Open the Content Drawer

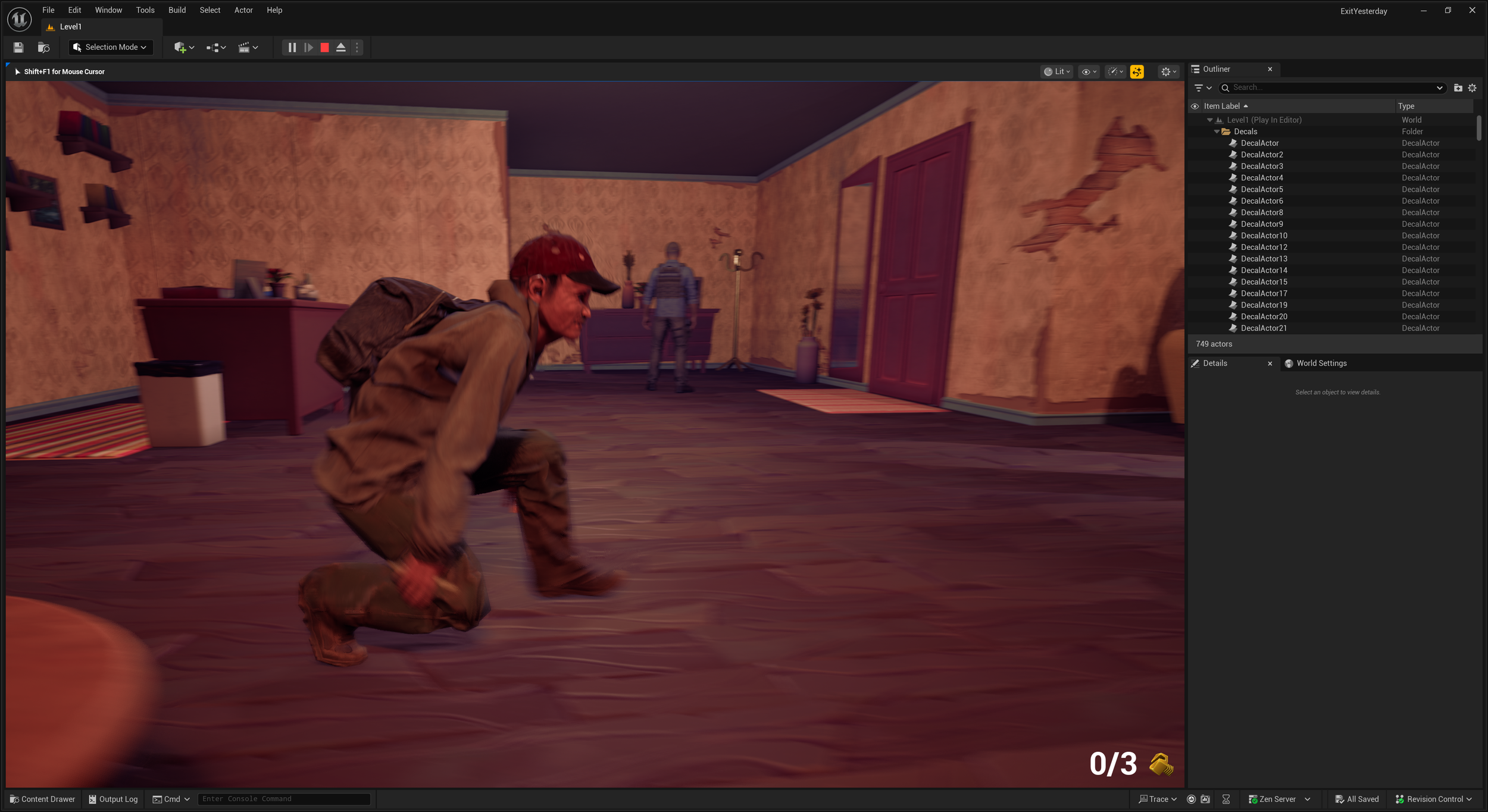(43, 799)
